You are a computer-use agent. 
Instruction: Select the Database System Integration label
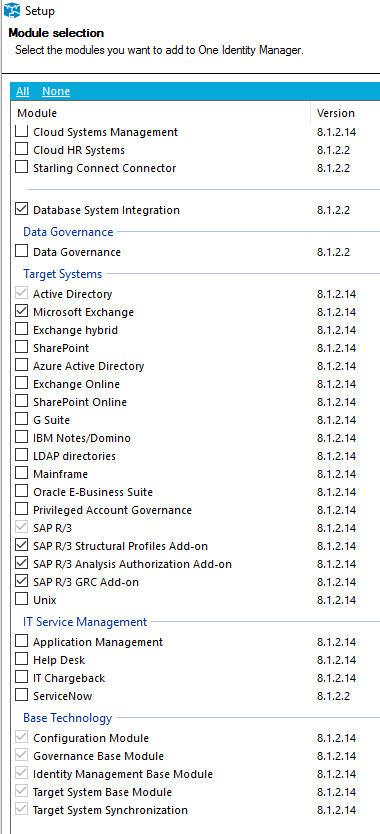106,210
